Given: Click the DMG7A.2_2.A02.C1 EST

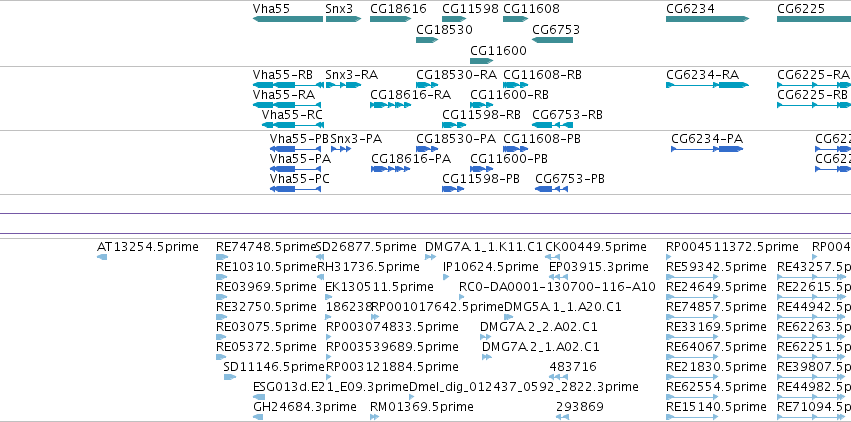Looking at the screenshot, I should point(486,337).
